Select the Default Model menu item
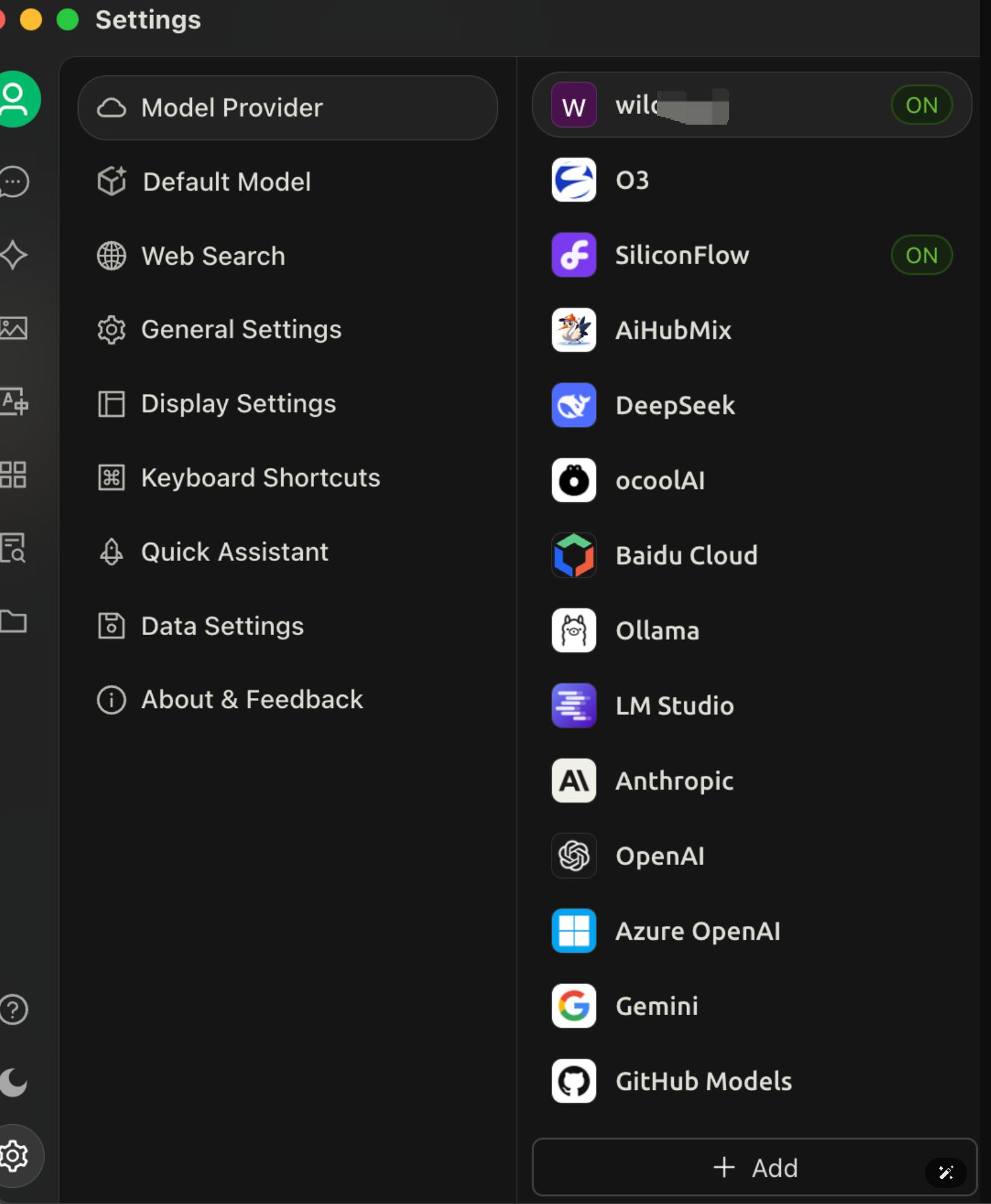Image resolution: width=991 pixels, height=1204 pixels. point(226,182)
